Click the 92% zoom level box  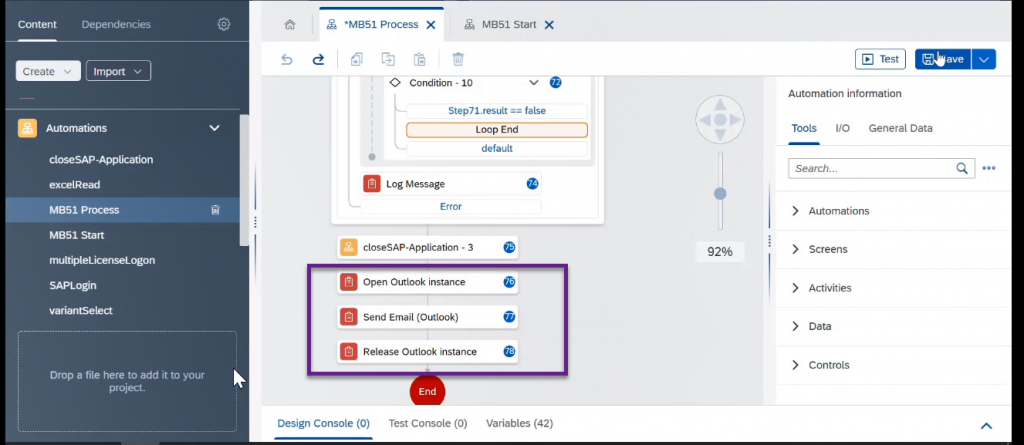(x=720, y=252)
